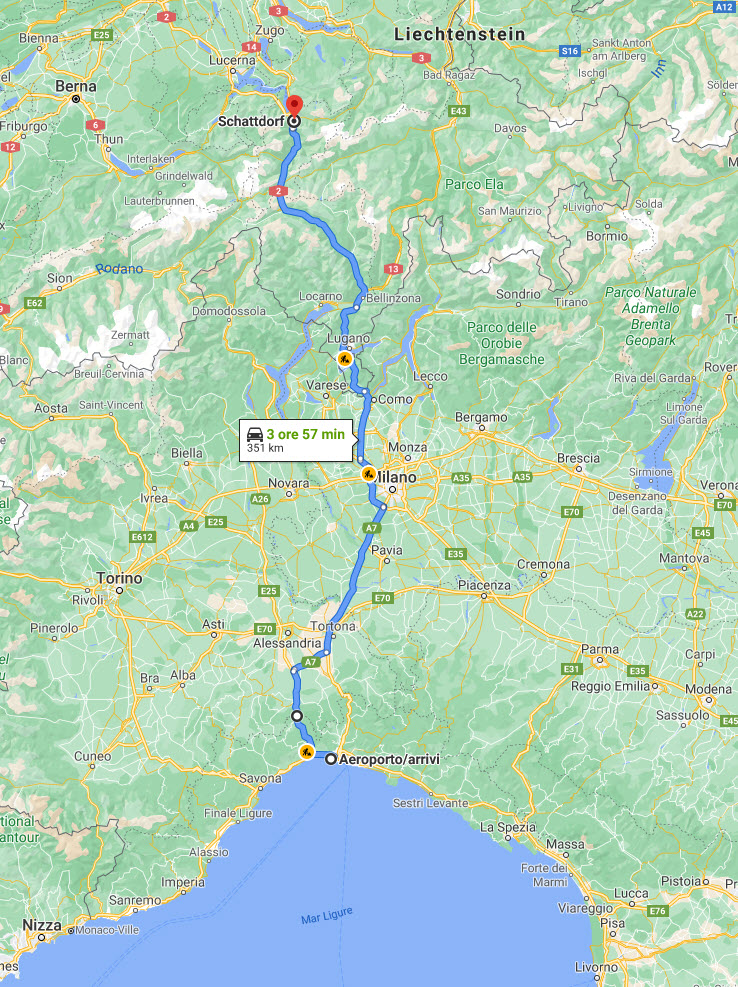Click the Parco delle Orobie Bergamasche label
The image size is (738, 987).
[501, 343]
